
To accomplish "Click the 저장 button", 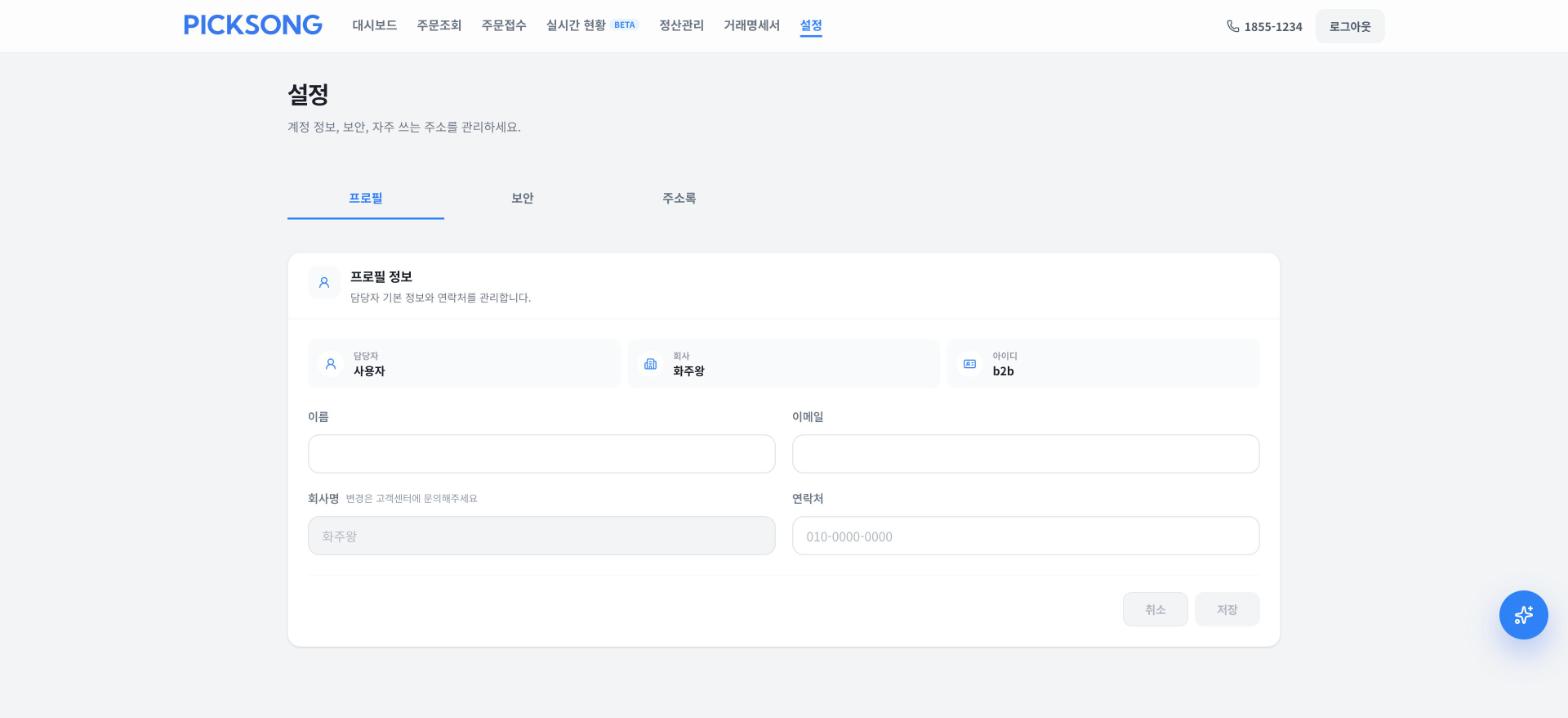I will pyautogui.click(x=1227, y=609).
